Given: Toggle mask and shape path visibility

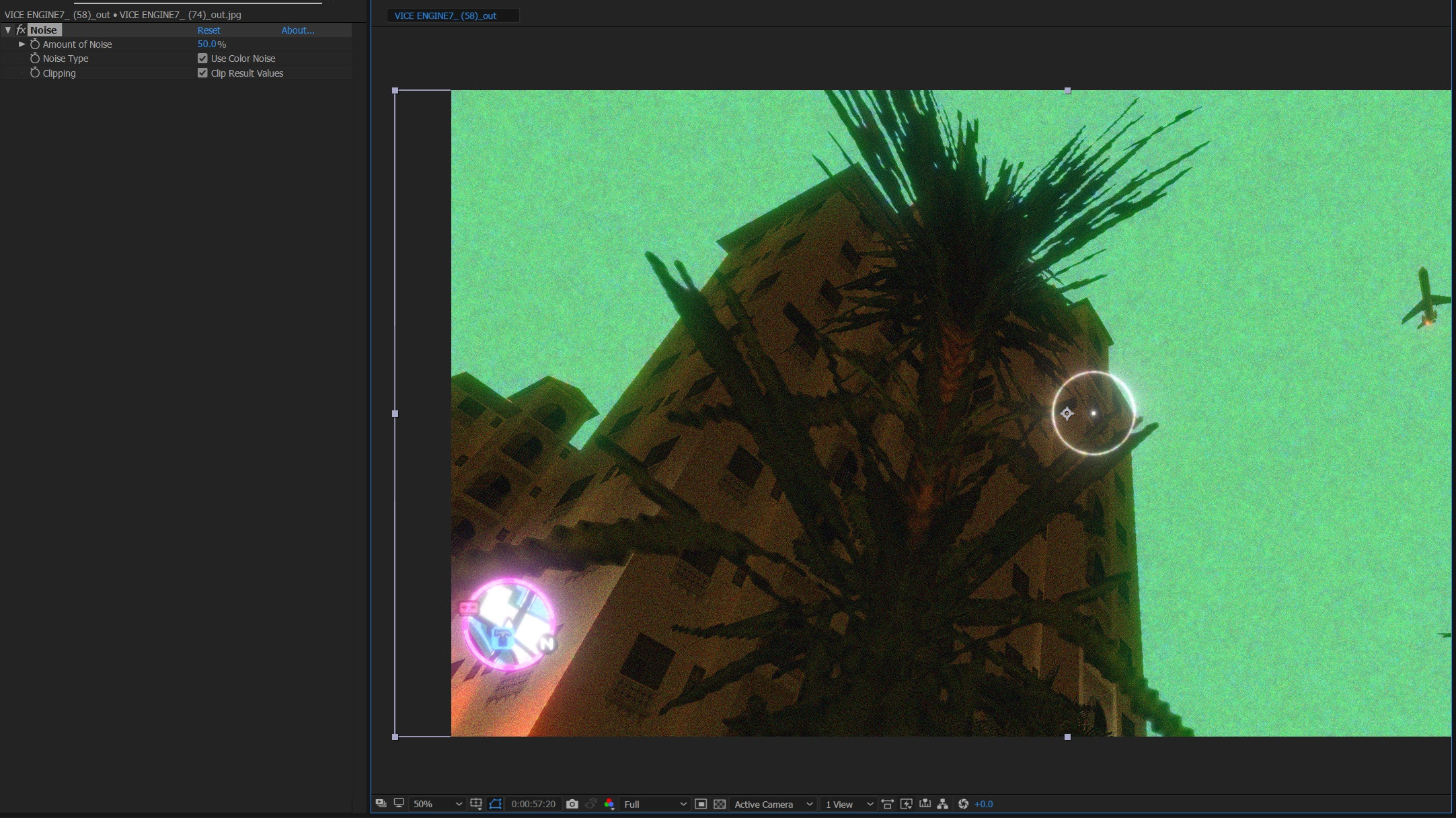Looking at the screenshot, I should click(496, 804).
